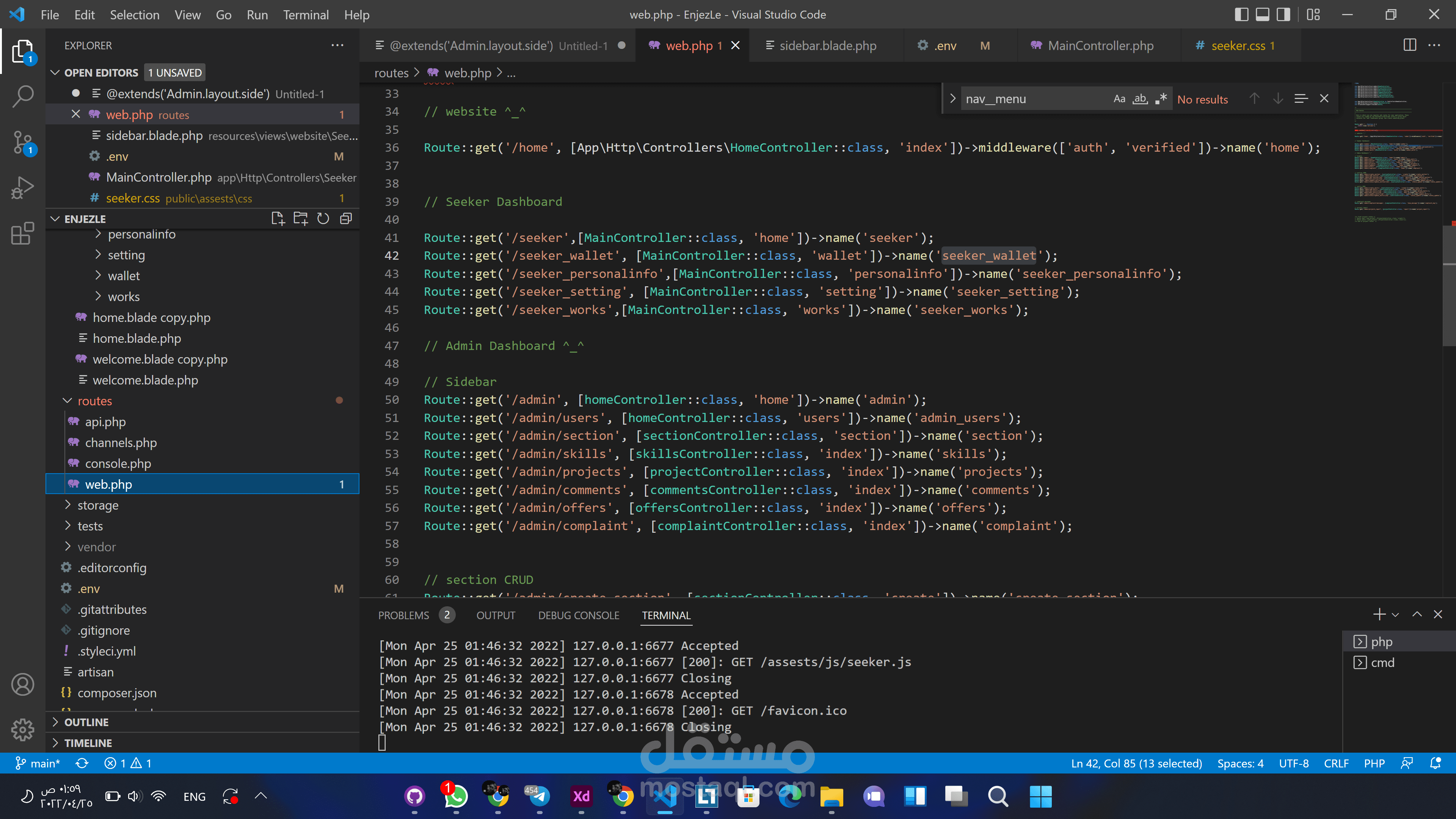Open the Search view in activity bar
Image resolution: width=1456 pixels, height=819 pixels.
[23, 96]
